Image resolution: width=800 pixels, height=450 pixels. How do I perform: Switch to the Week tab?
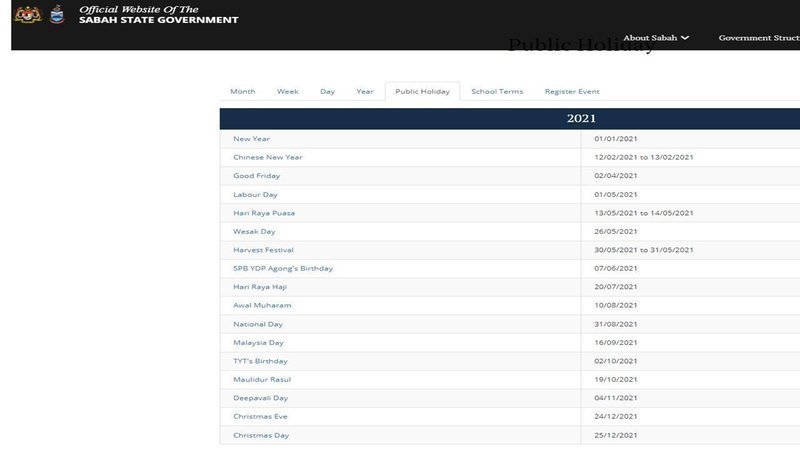[x=287, y=92]
